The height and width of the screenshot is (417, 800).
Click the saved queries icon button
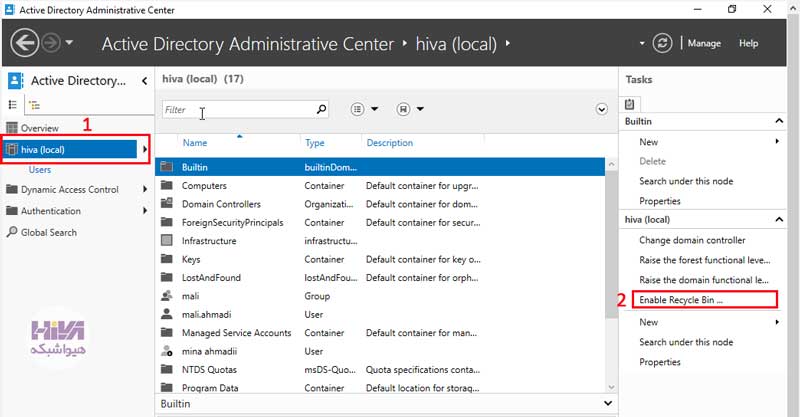click(403, 109)
